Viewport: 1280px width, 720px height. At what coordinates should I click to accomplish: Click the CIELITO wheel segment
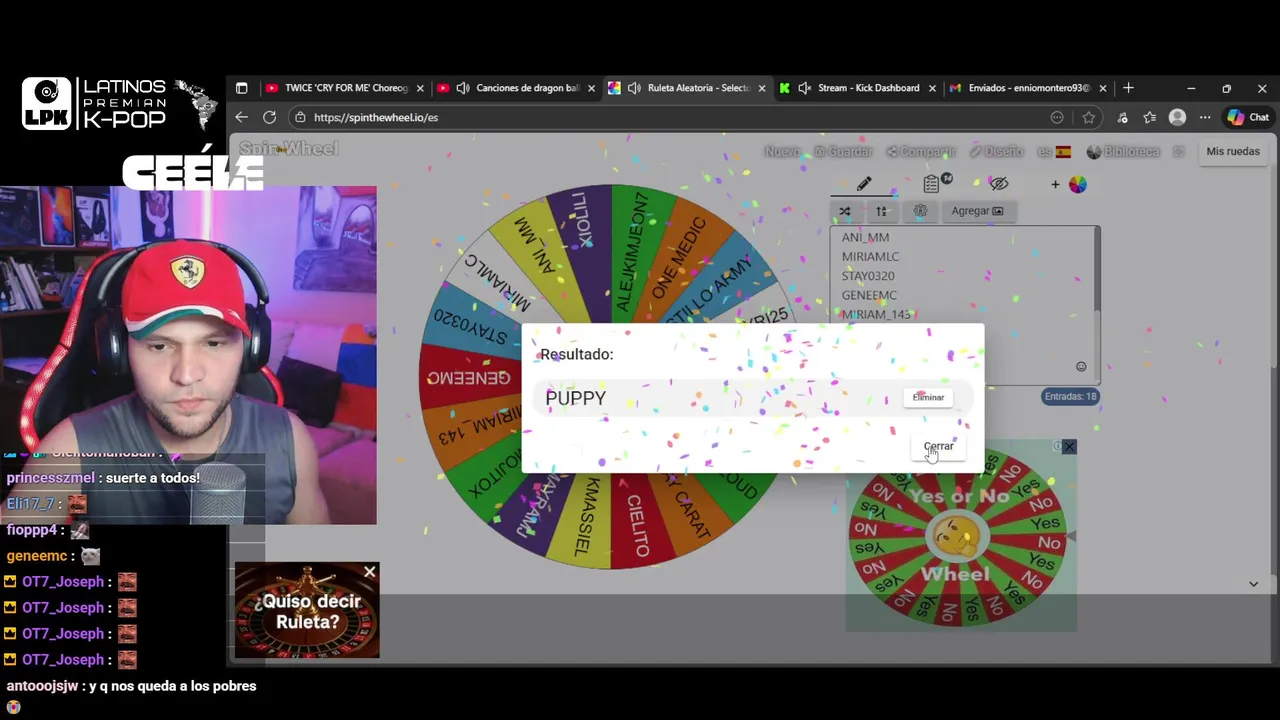click(636, 524)
